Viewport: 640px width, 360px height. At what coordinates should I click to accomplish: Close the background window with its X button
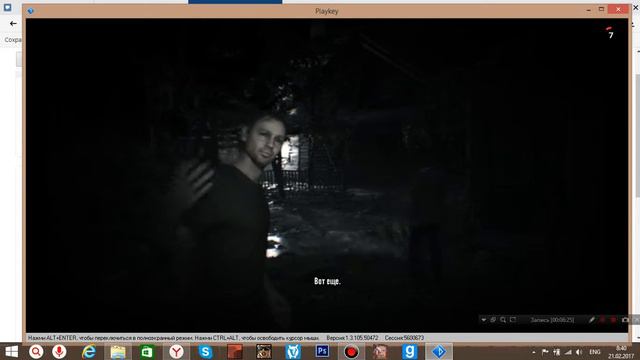[x=636, y=7]
